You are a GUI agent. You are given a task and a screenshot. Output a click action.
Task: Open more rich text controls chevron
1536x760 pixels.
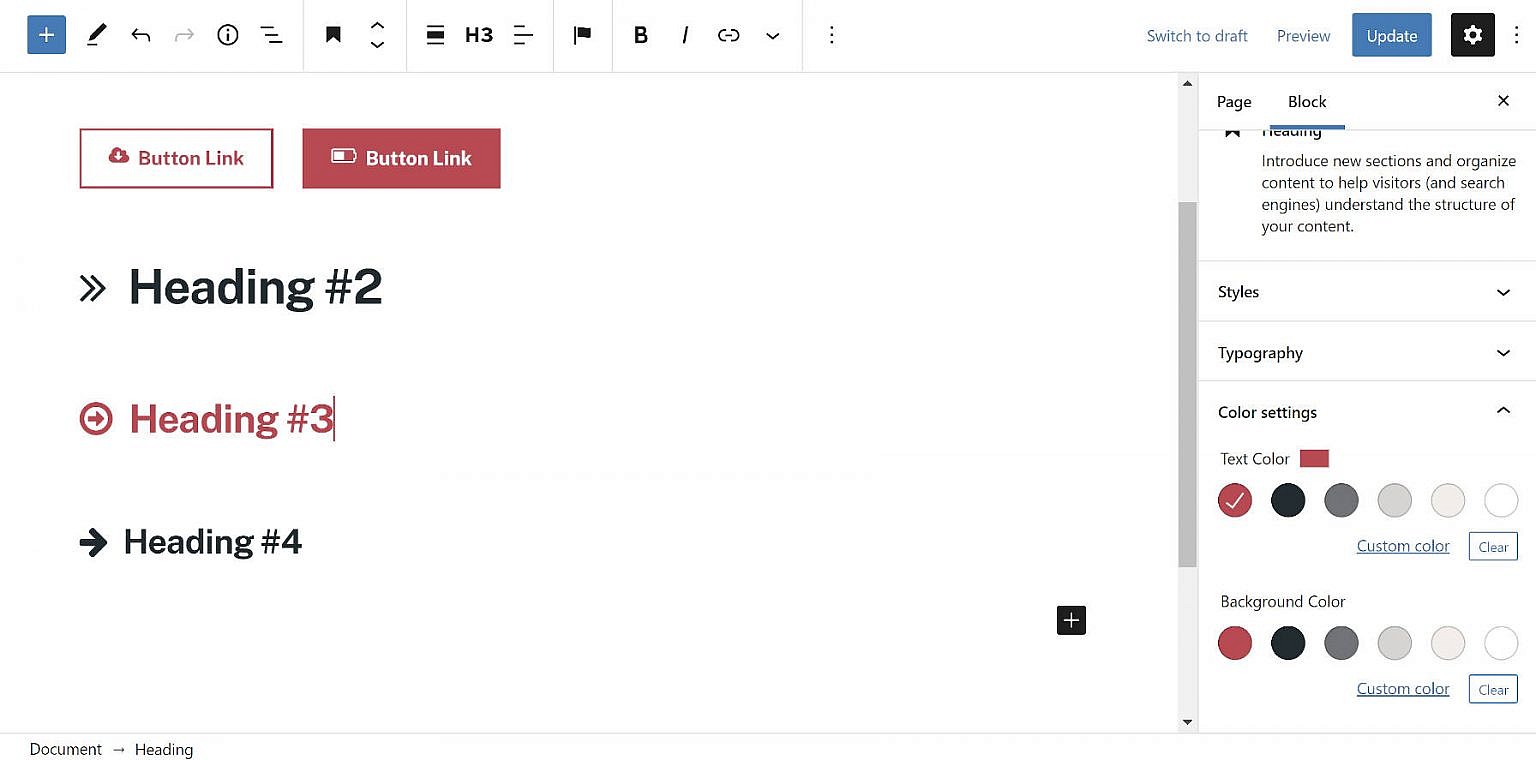click(x=772, y=35)
